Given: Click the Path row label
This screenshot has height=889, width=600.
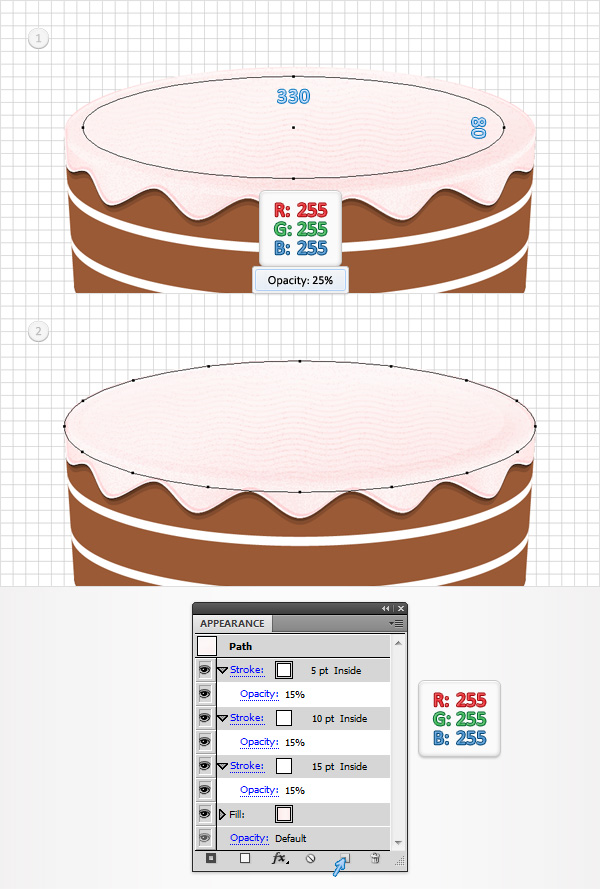Looking at the screenshot, I should 240,646.
